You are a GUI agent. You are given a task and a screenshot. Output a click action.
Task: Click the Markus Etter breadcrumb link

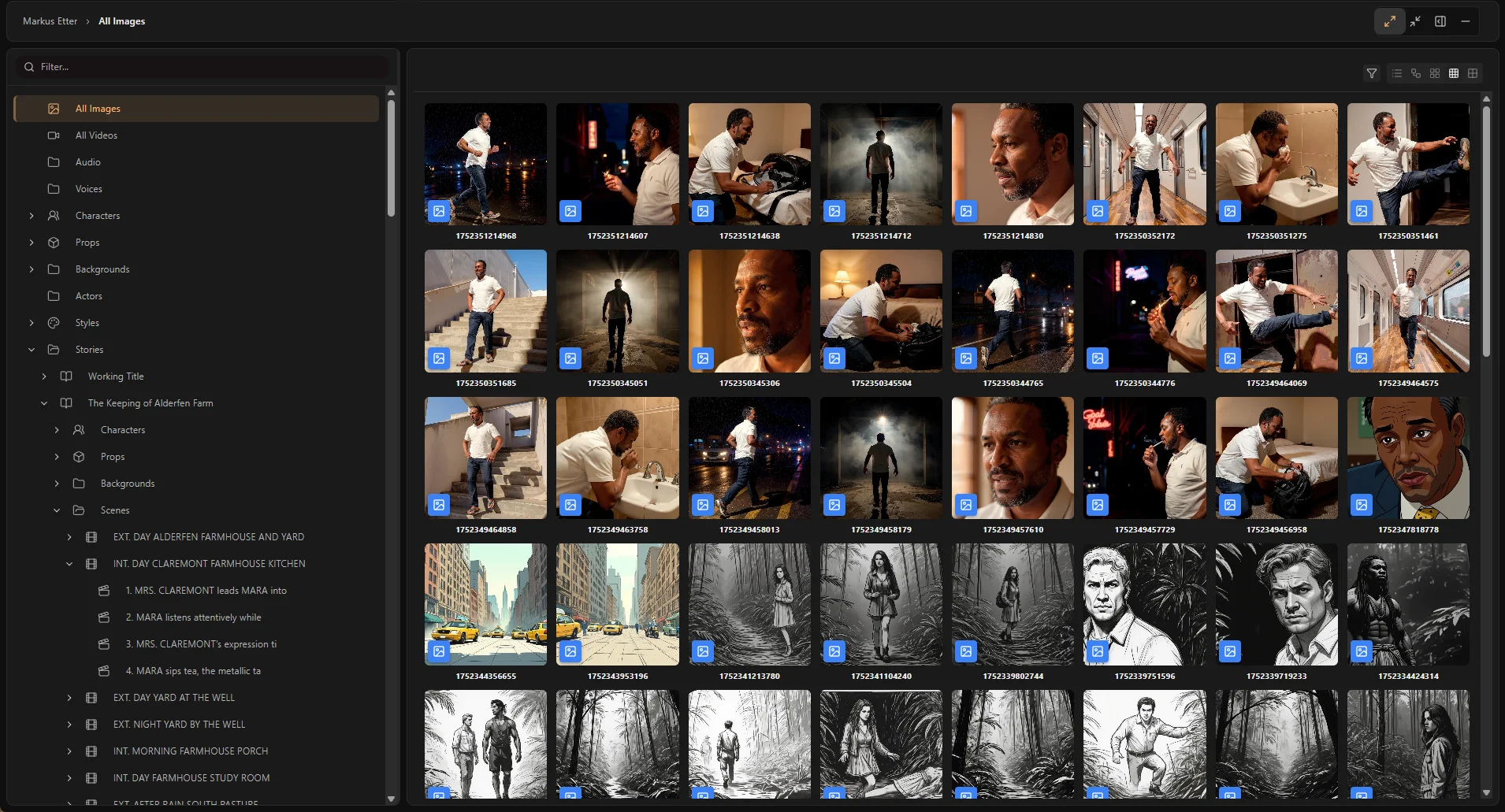50,21
